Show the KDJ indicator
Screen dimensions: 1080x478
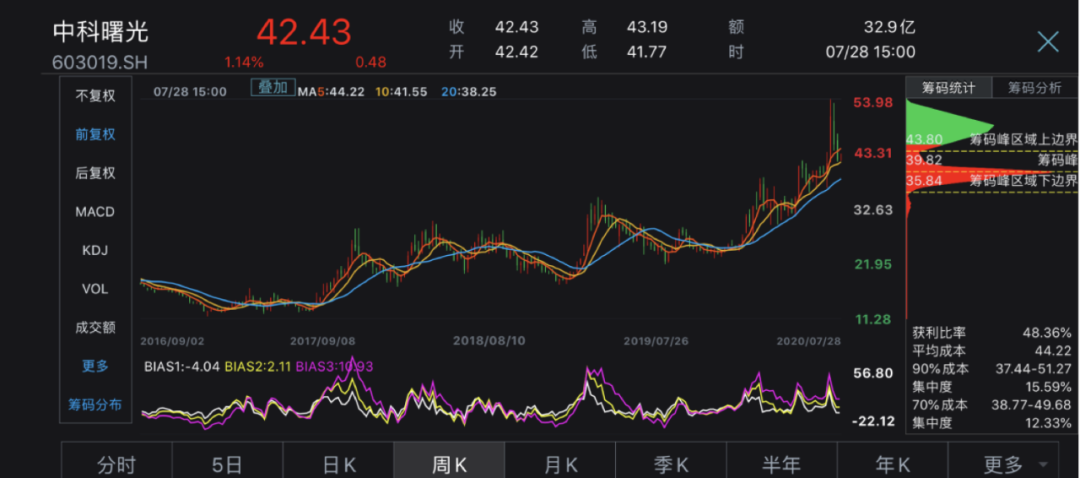tap(95, 250)
